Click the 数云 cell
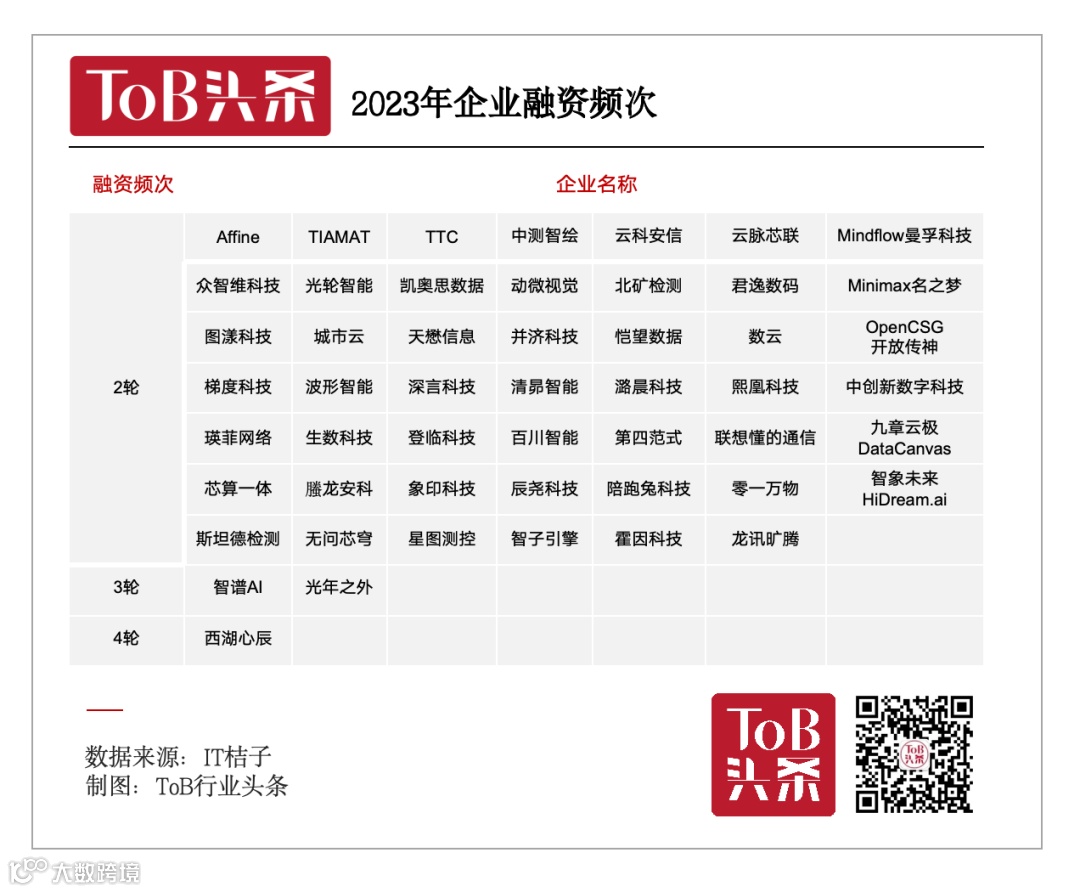 coord(765,337)
